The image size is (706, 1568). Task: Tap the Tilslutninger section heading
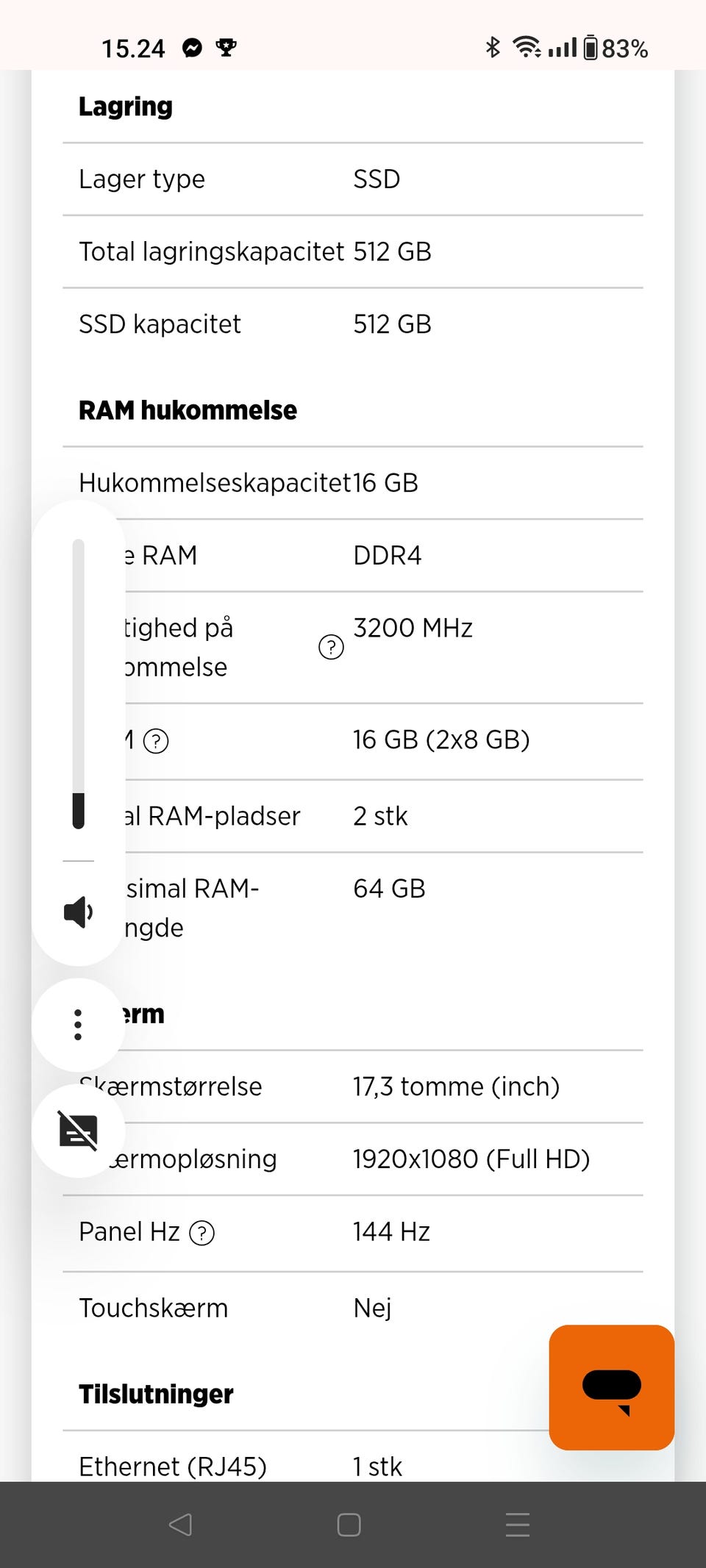click(x=156, y=1394)
